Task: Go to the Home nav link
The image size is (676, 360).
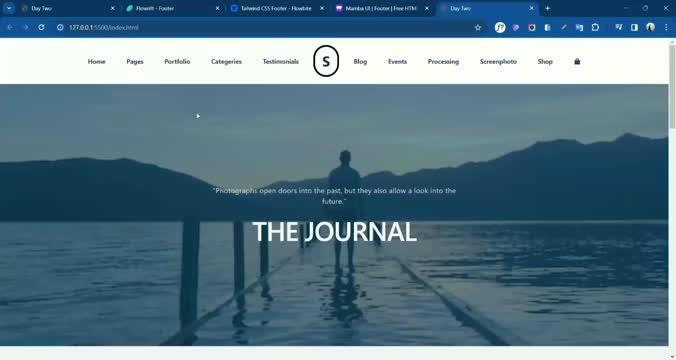Action: (x=97, y=62)
